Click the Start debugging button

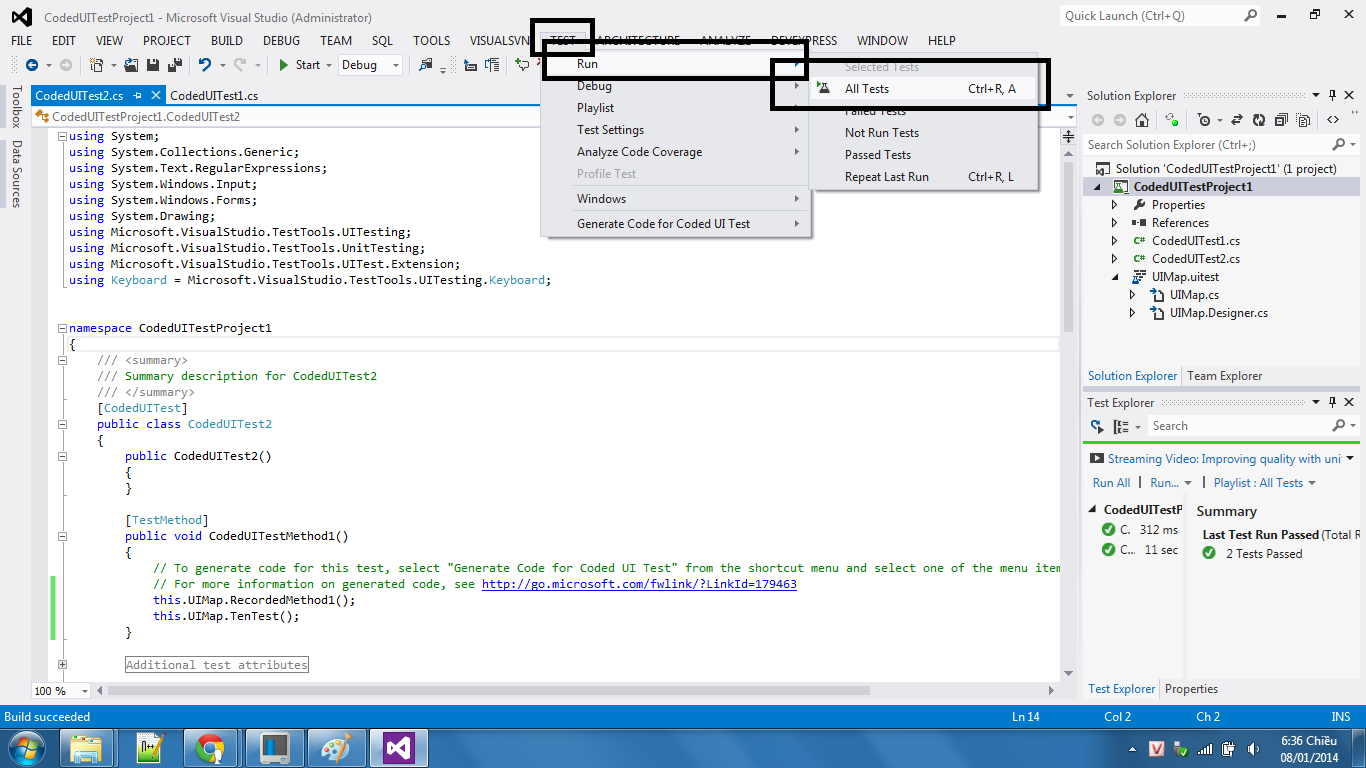click(298, 65)
